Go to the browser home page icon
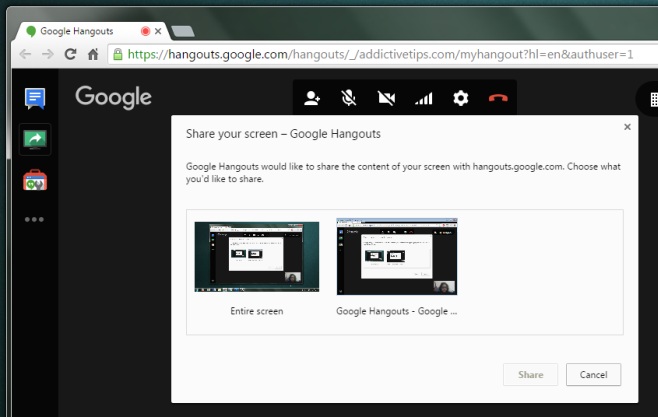This screenshot has height=417, width=658. [93, 54]
